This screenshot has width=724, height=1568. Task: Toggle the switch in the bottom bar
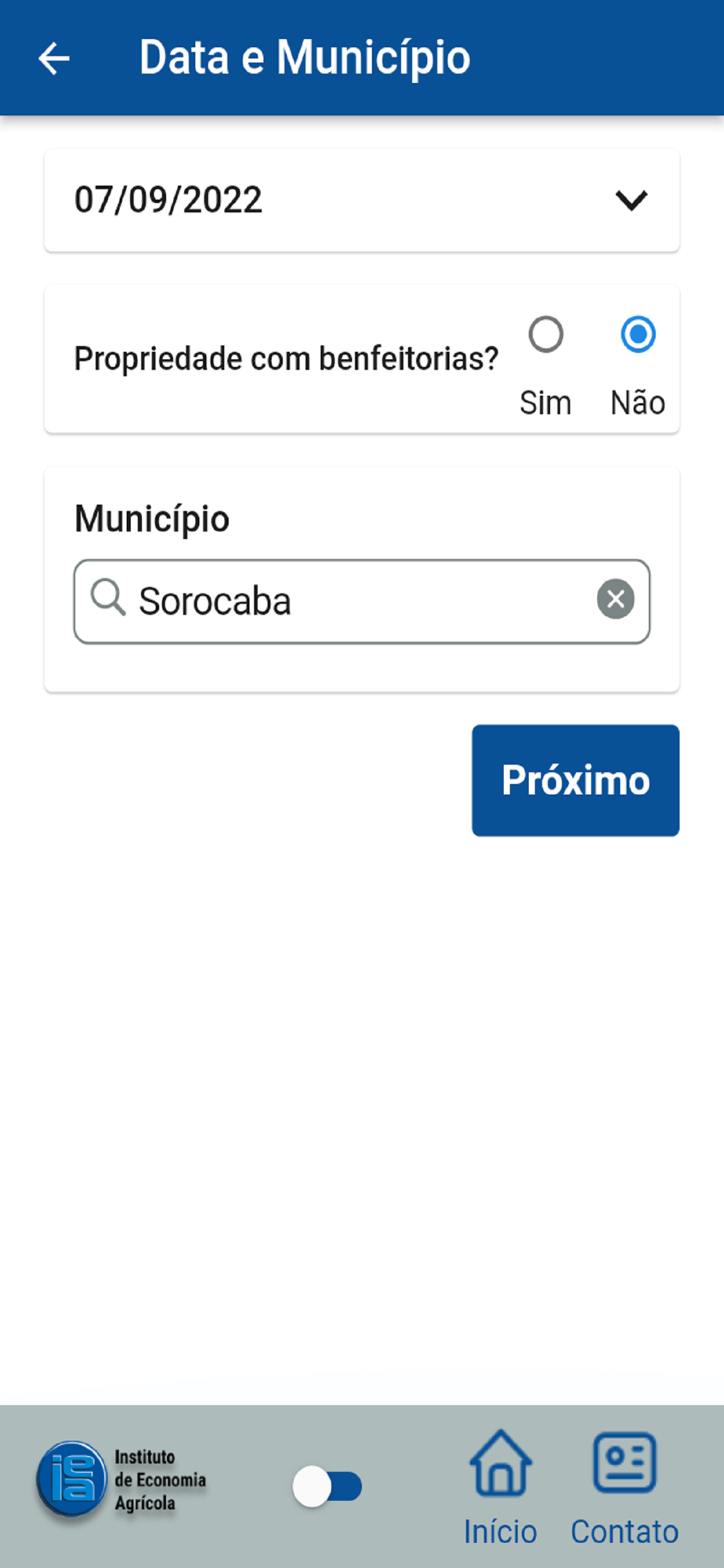[328, 1486]
